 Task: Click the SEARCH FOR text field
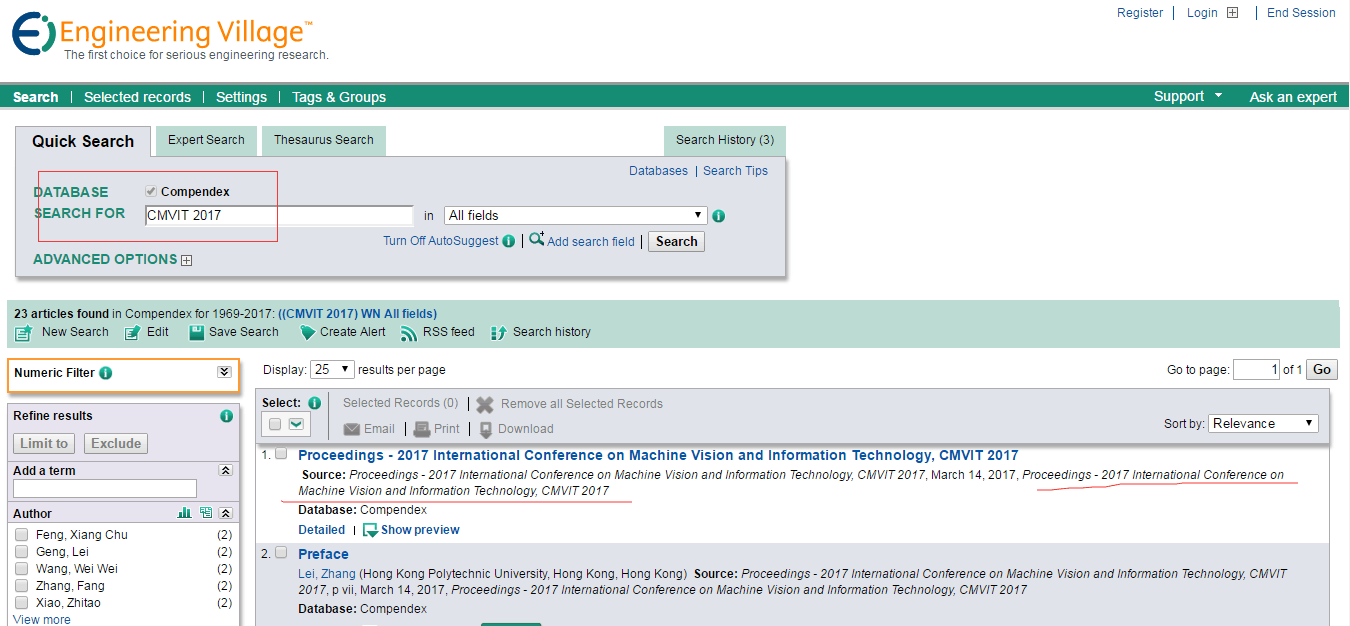click(x=279, y=215)
